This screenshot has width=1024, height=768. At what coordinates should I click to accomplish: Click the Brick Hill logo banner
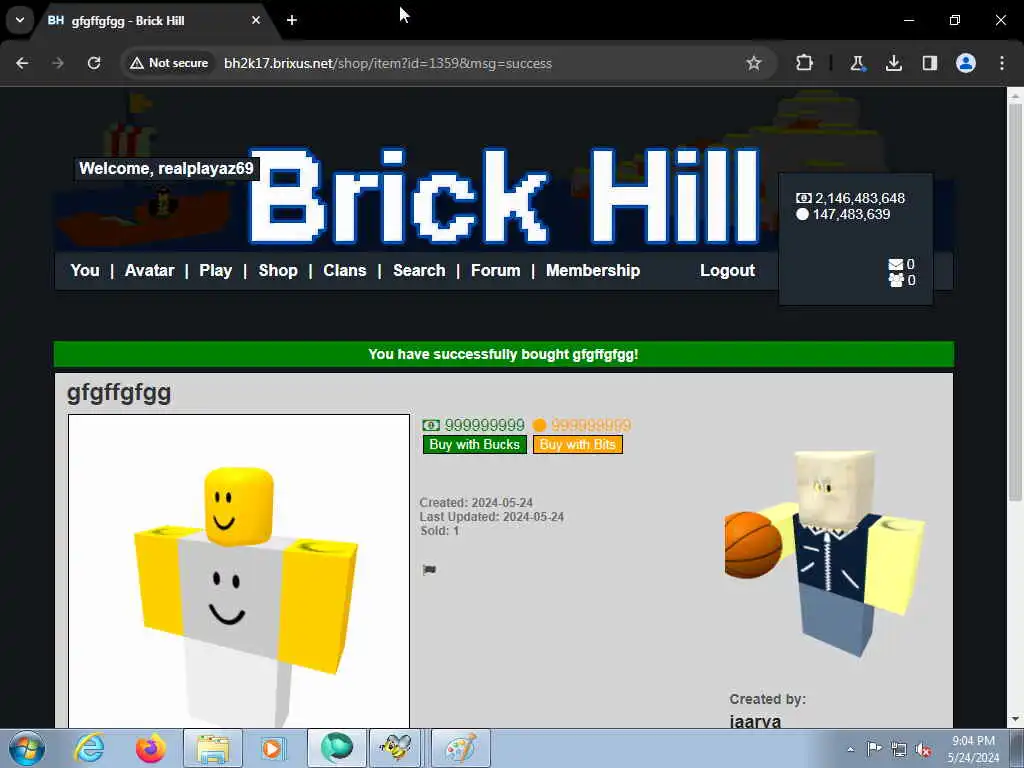[504, 196]
